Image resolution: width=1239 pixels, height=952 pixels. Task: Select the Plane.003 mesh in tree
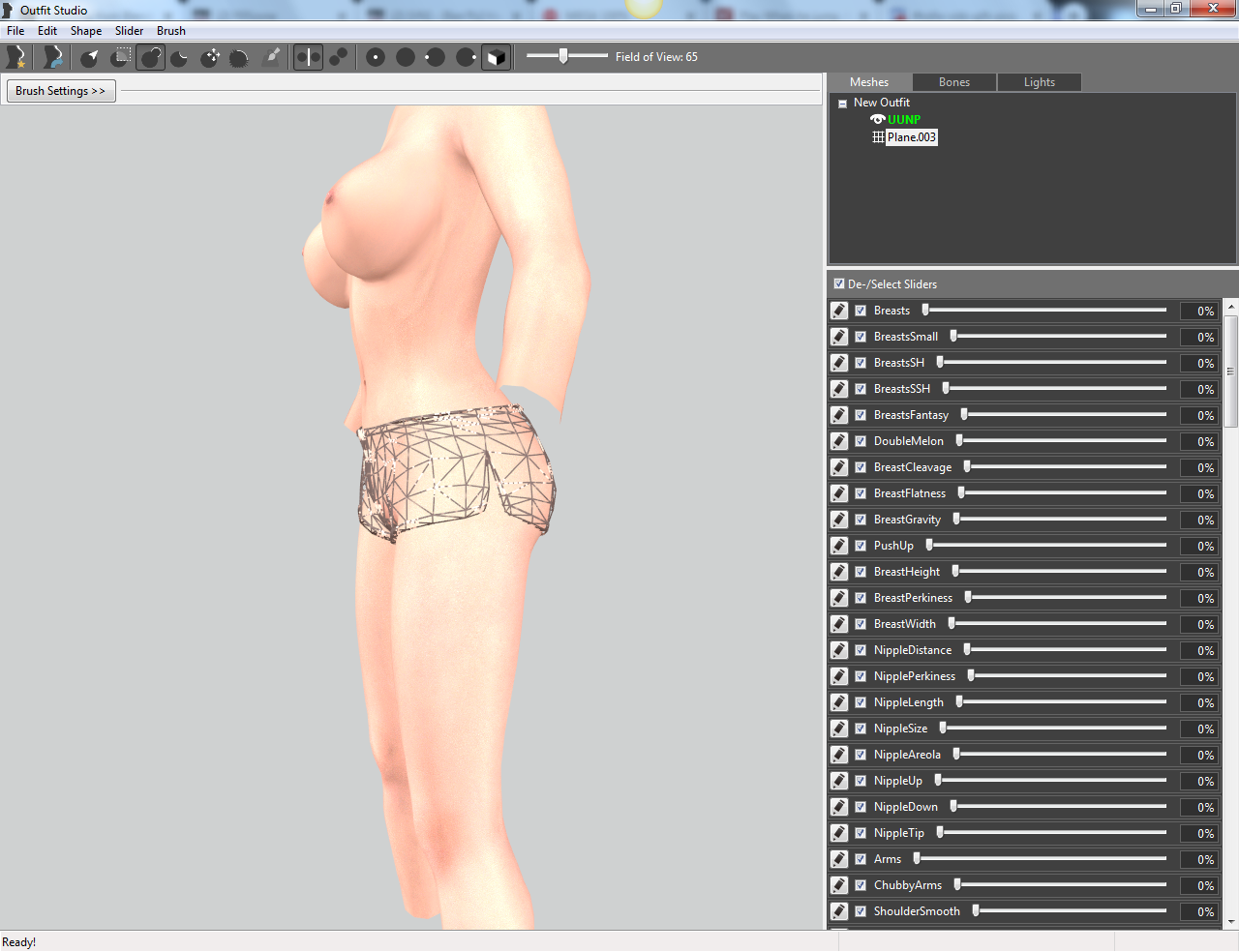[912, 137]
